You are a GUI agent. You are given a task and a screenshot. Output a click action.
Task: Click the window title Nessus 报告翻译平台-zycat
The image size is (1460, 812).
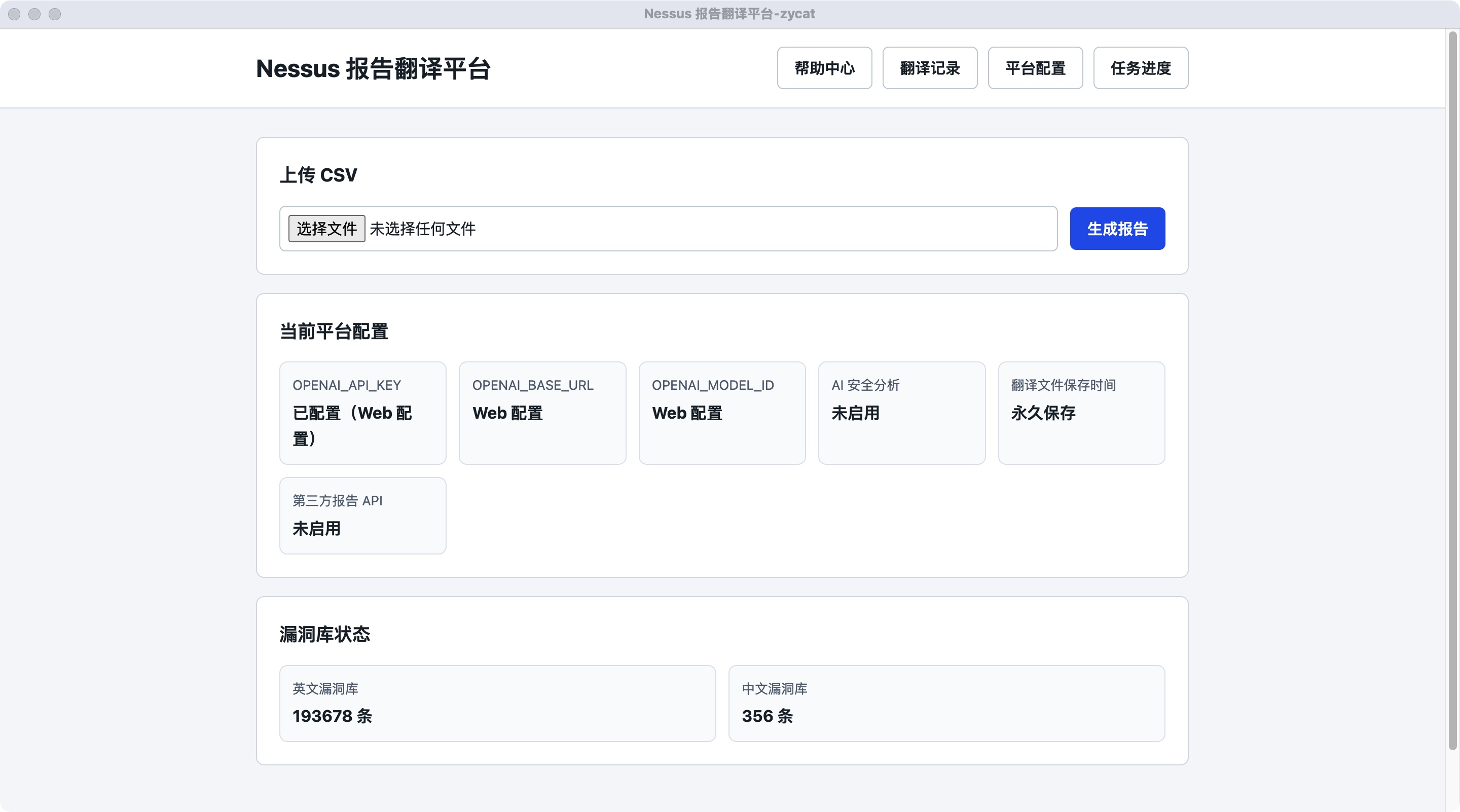pyautogui.click(x=729, y=14)
